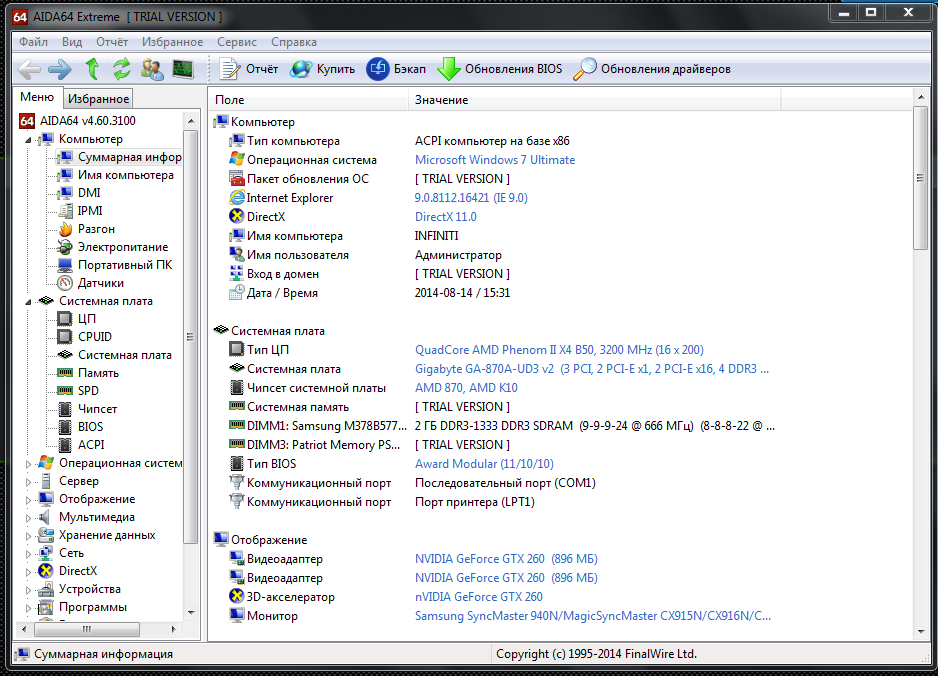This screenshot has height=676, width=938.
Task: Select SPD tree item
Action: point(78,391)
